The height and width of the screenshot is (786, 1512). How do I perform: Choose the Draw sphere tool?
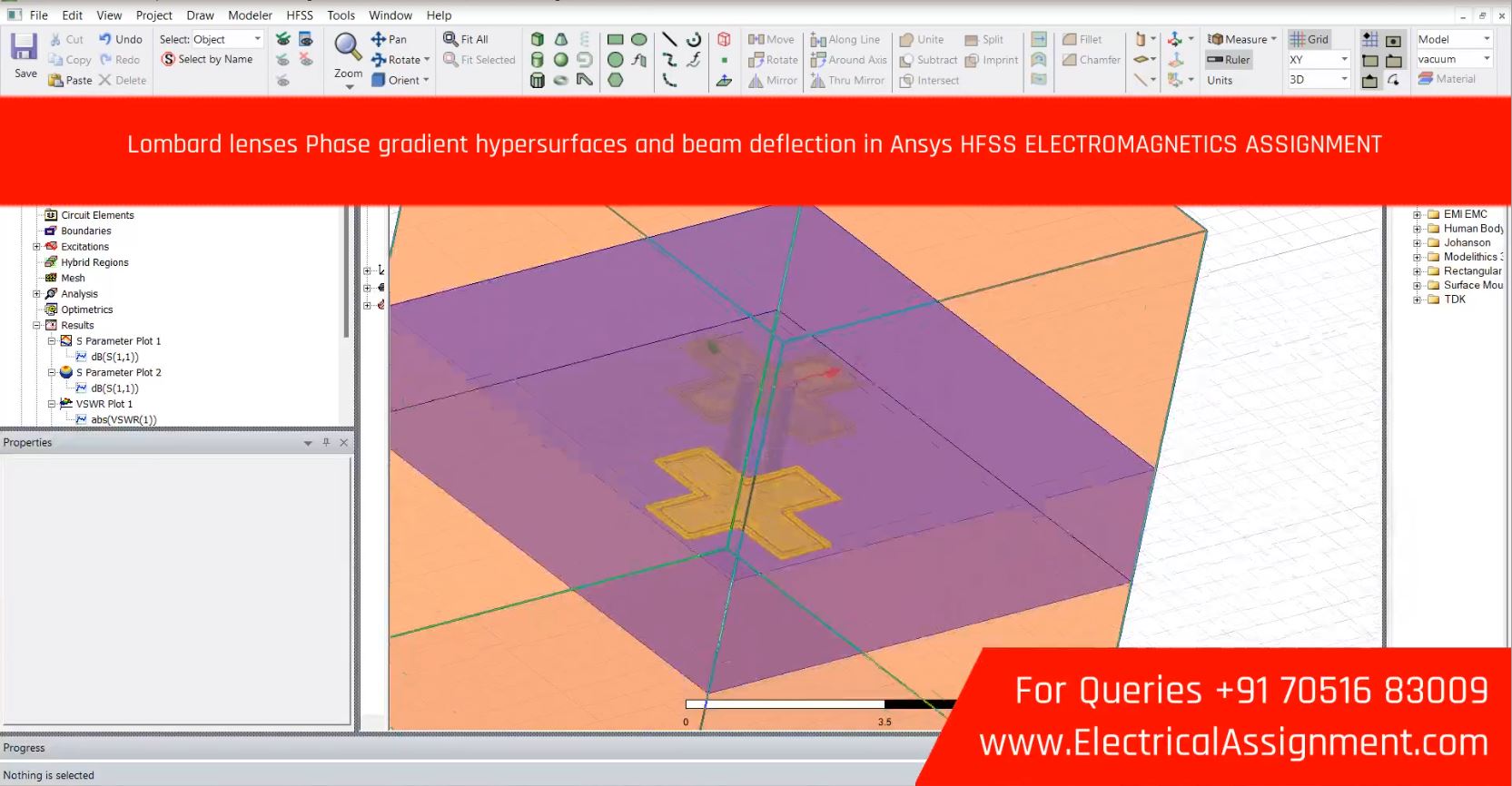pos(561,60)
